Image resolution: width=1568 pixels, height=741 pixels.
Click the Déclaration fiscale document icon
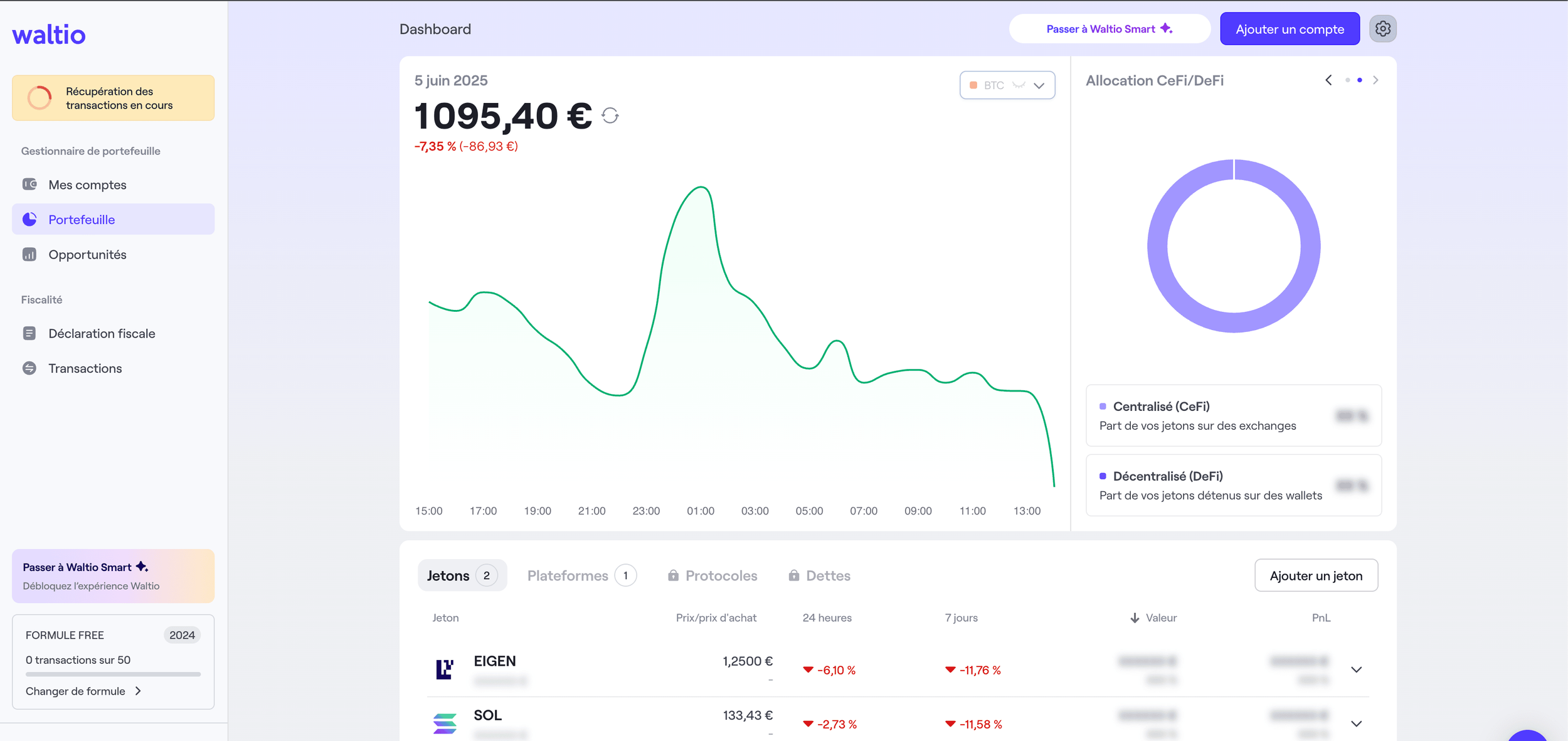point(29,333)
